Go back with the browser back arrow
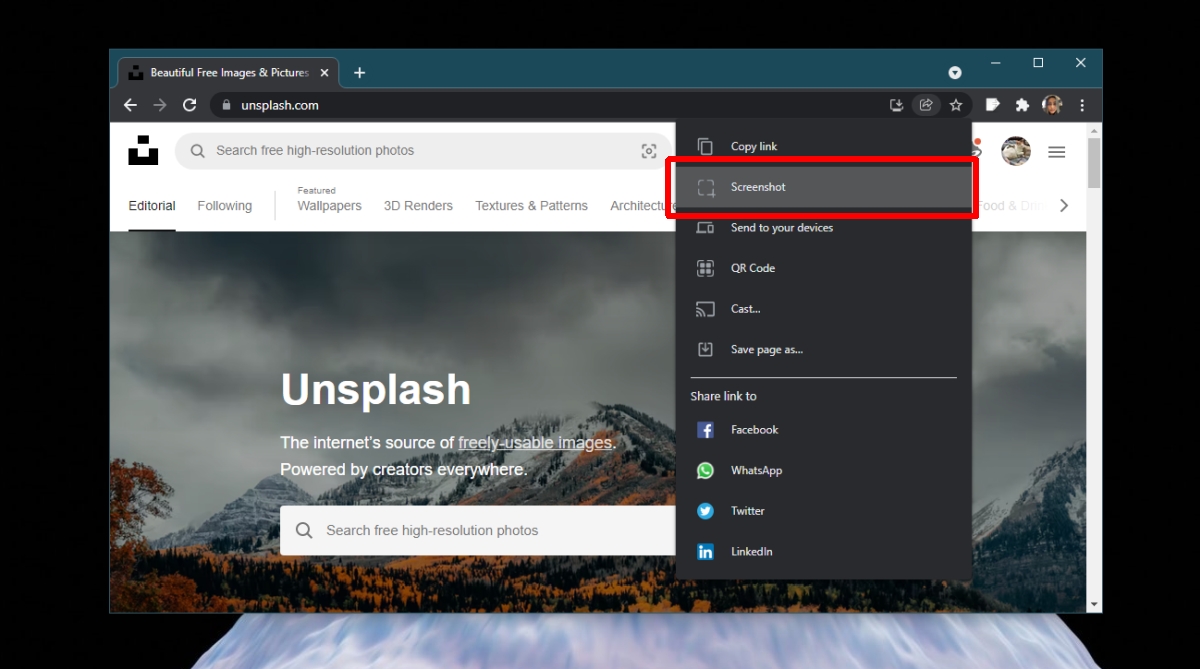1200x669 pixels. [130, 105]
